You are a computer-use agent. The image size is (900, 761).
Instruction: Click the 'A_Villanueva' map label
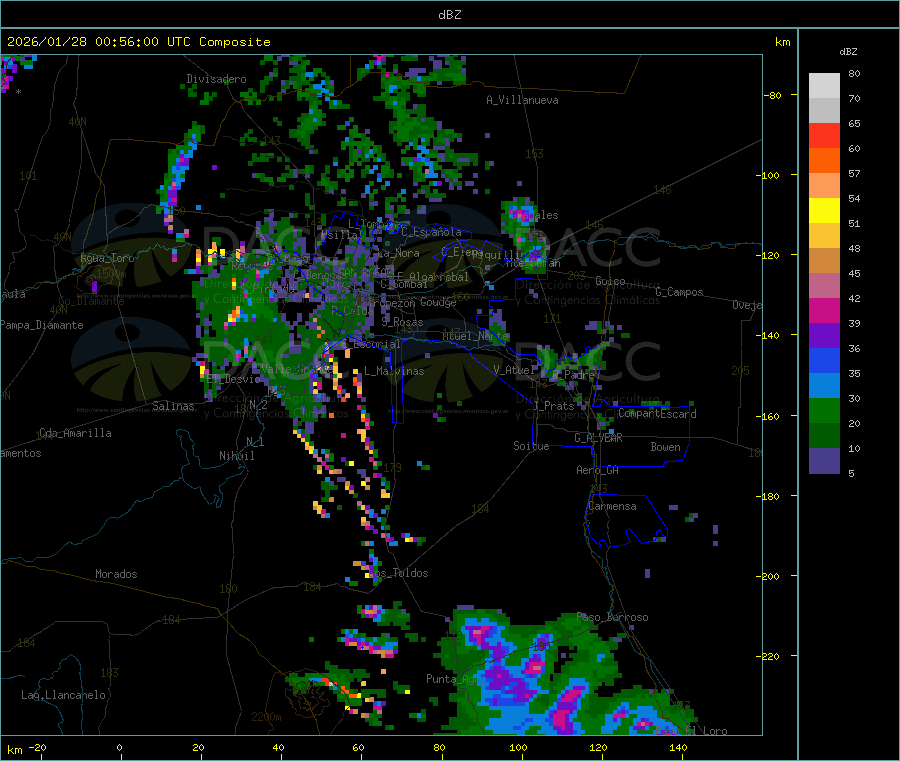[x=522, y=100]
